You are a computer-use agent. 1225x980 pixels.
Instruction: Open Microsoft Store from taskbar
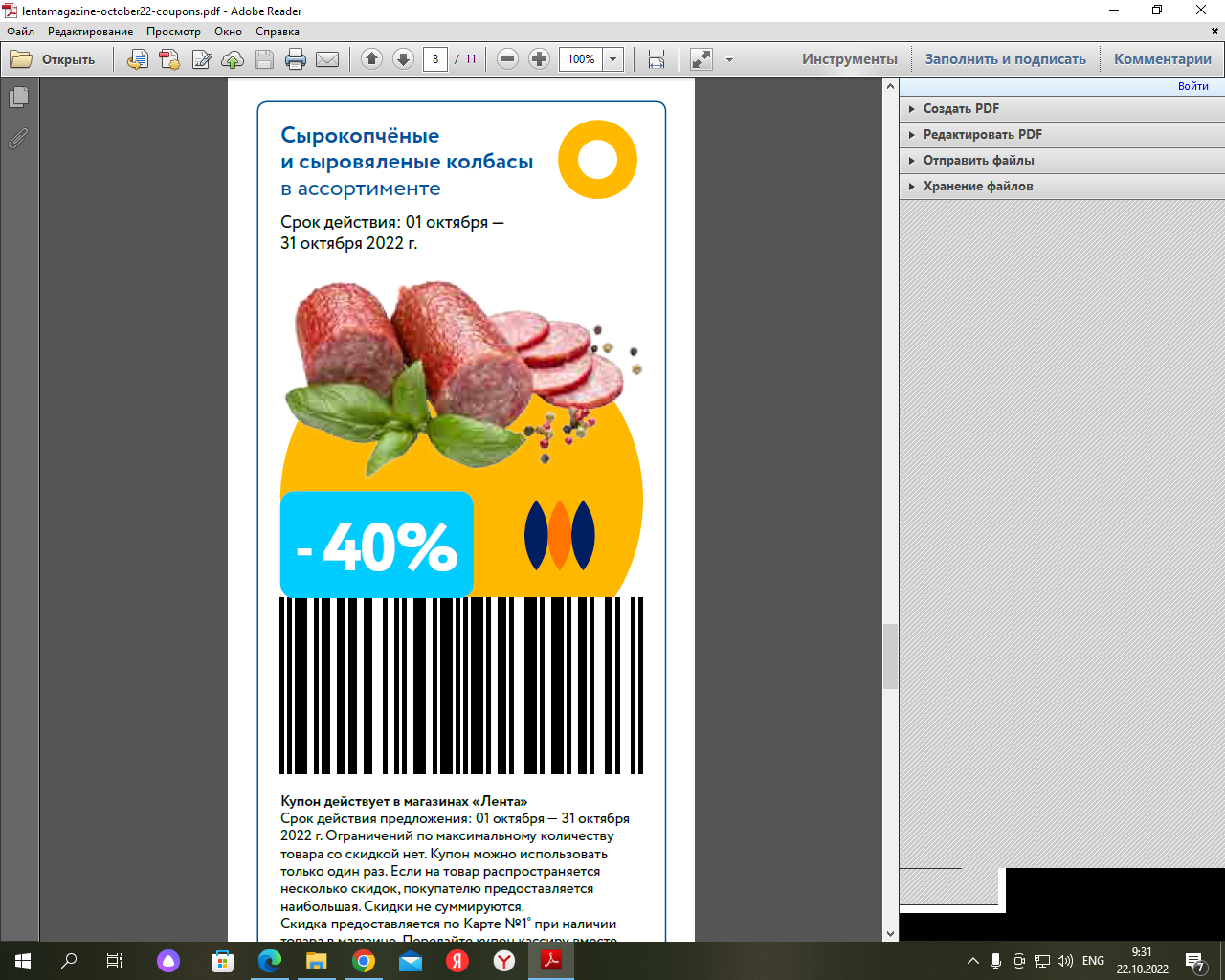(x=222, y=961)
